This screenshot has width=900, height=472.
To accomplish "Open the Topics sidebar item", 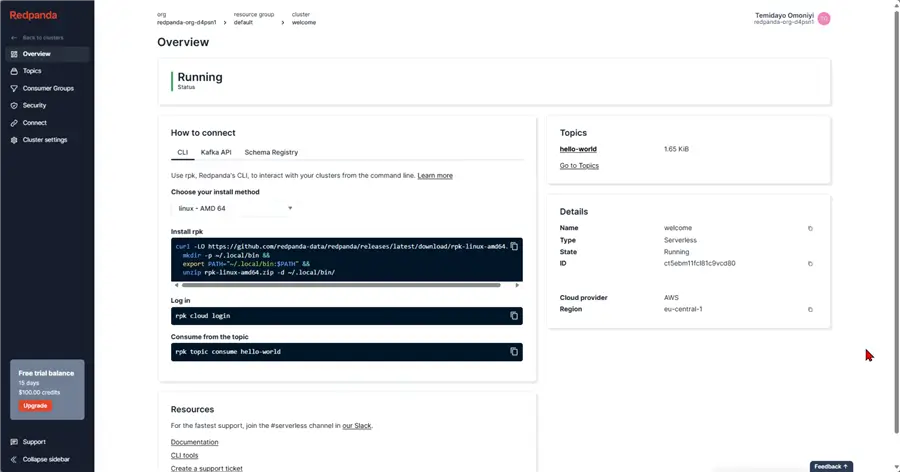I will point(47,71).
